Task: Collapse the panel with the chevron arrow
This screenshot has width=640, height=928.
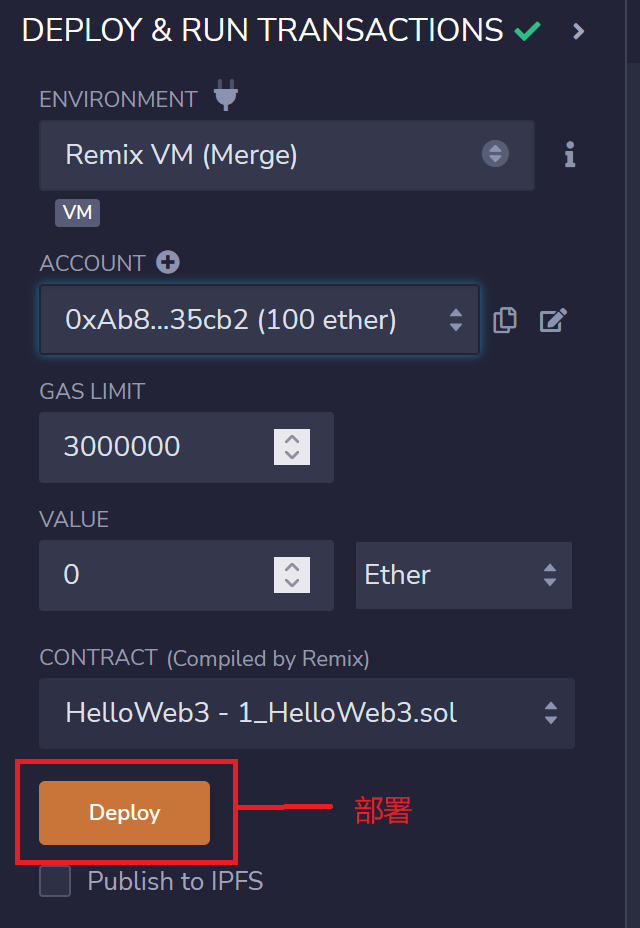Action: pyautogui.click(x=578, y=32)
